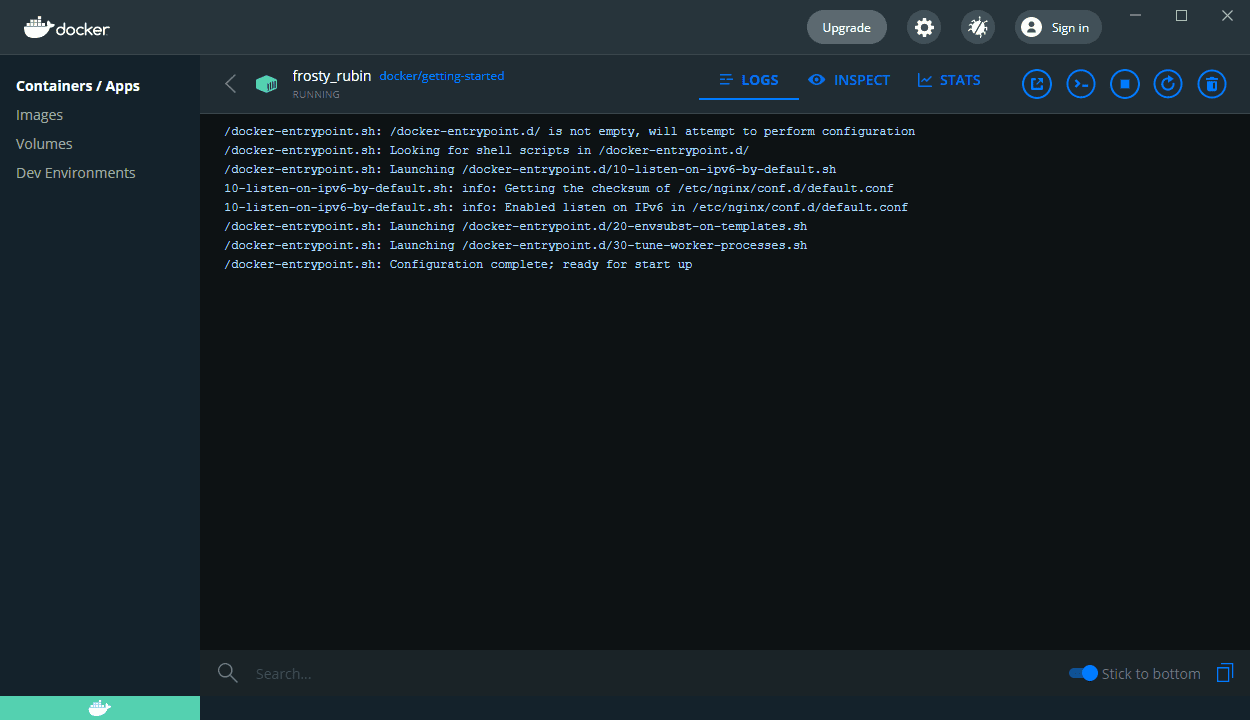Click the Upgrade button
This screenshot has width=1250, height=720.
(x=847, y=27)
